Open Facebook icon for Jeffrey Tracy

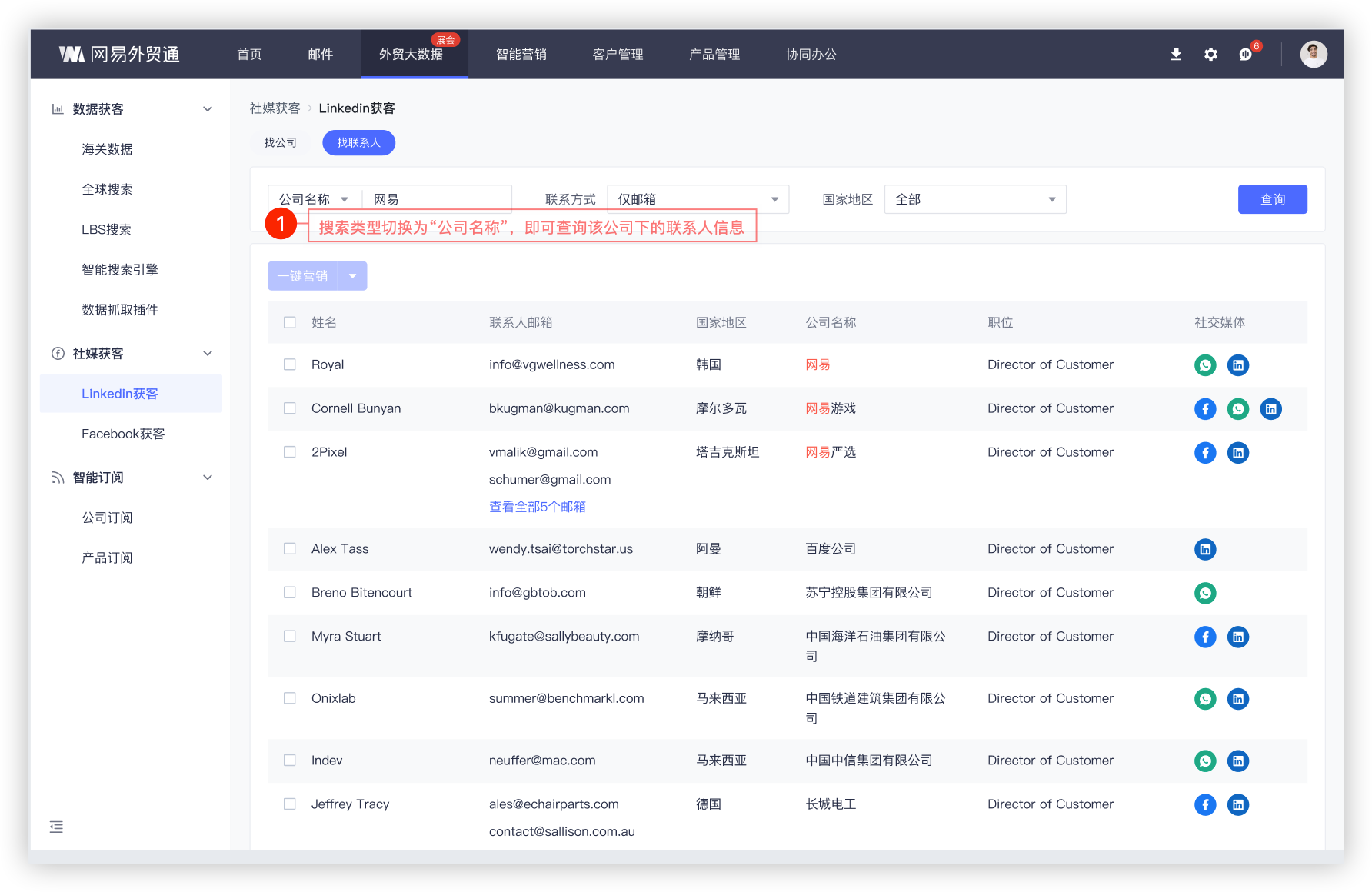pos(1205,805)
